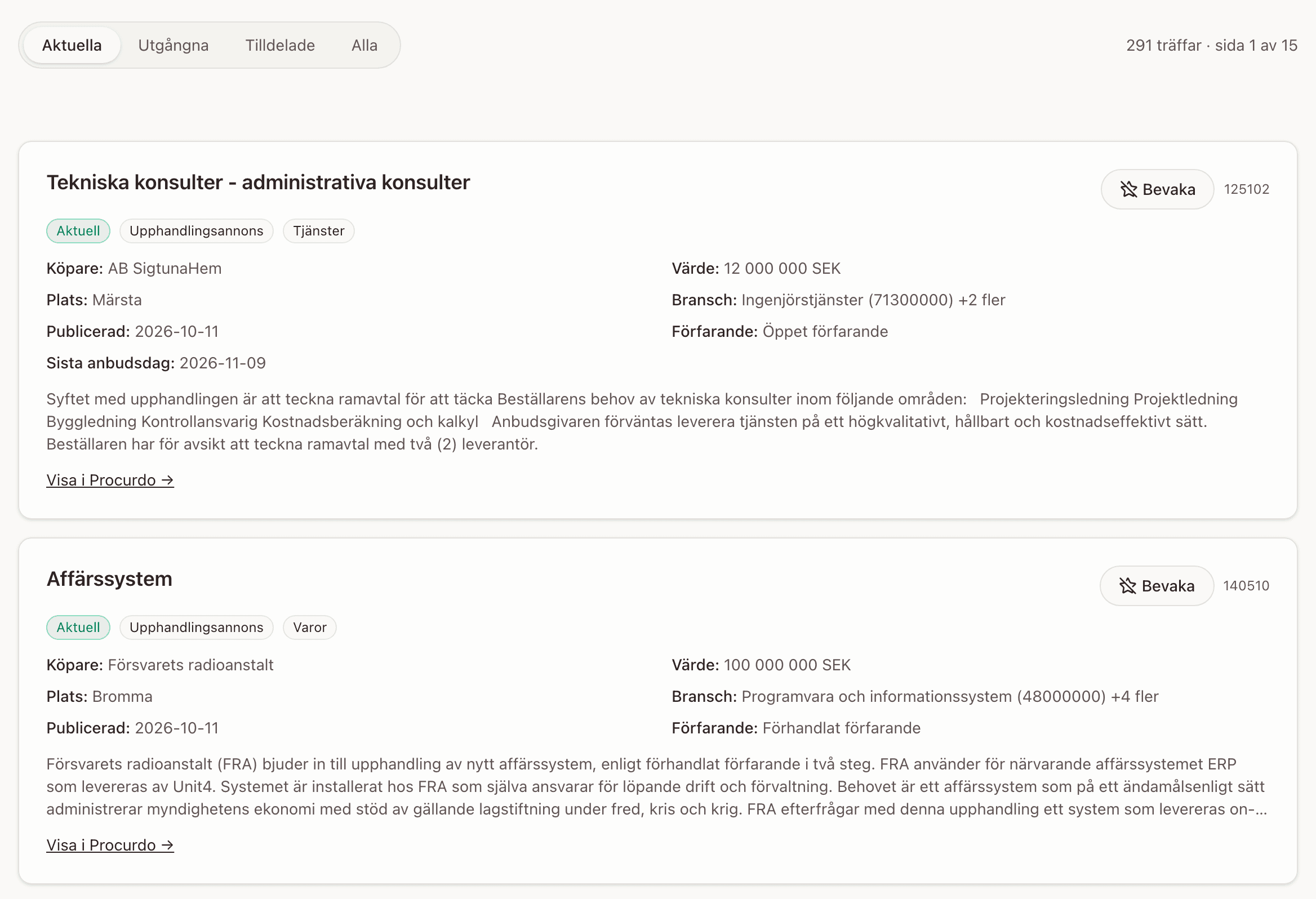Show the Alla tab
The image size is (1316, 899).
click(364, 45)
